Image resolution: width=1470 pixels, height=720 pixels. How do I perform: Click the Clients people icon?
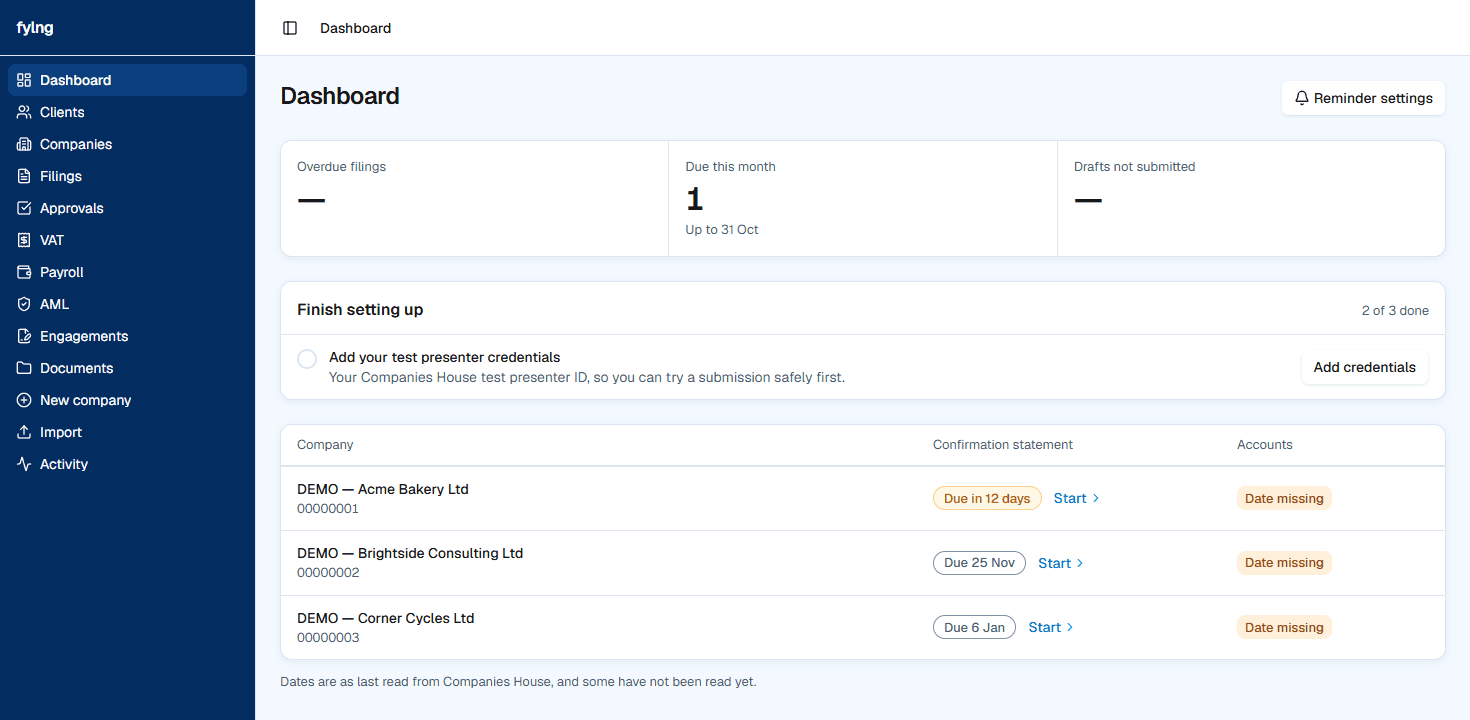[24, 112]
